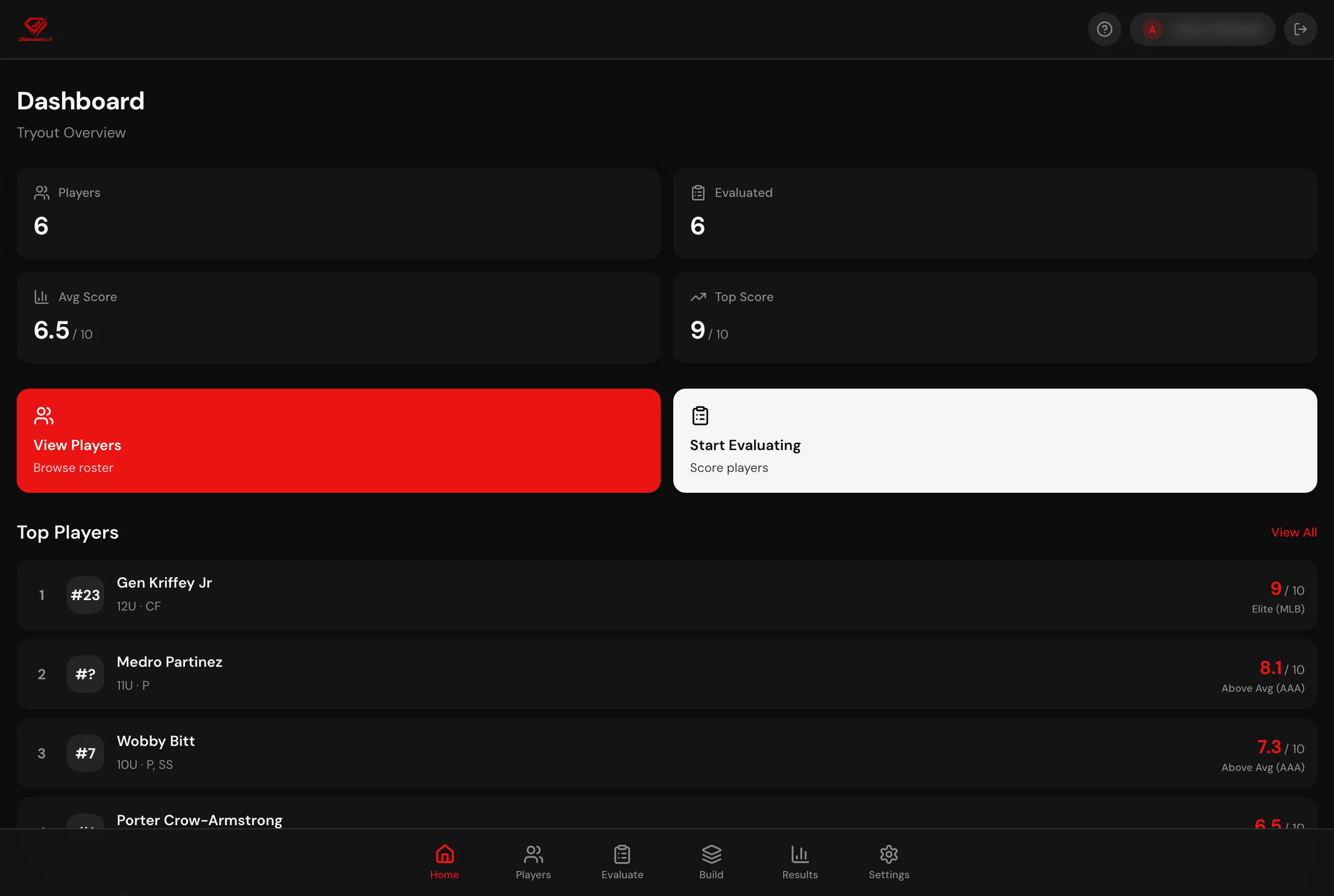The height and width of the screenshot is (896, 1334).
Task: Click the Results chart icon
Action: pyautogui.click(x=800, y=854)
